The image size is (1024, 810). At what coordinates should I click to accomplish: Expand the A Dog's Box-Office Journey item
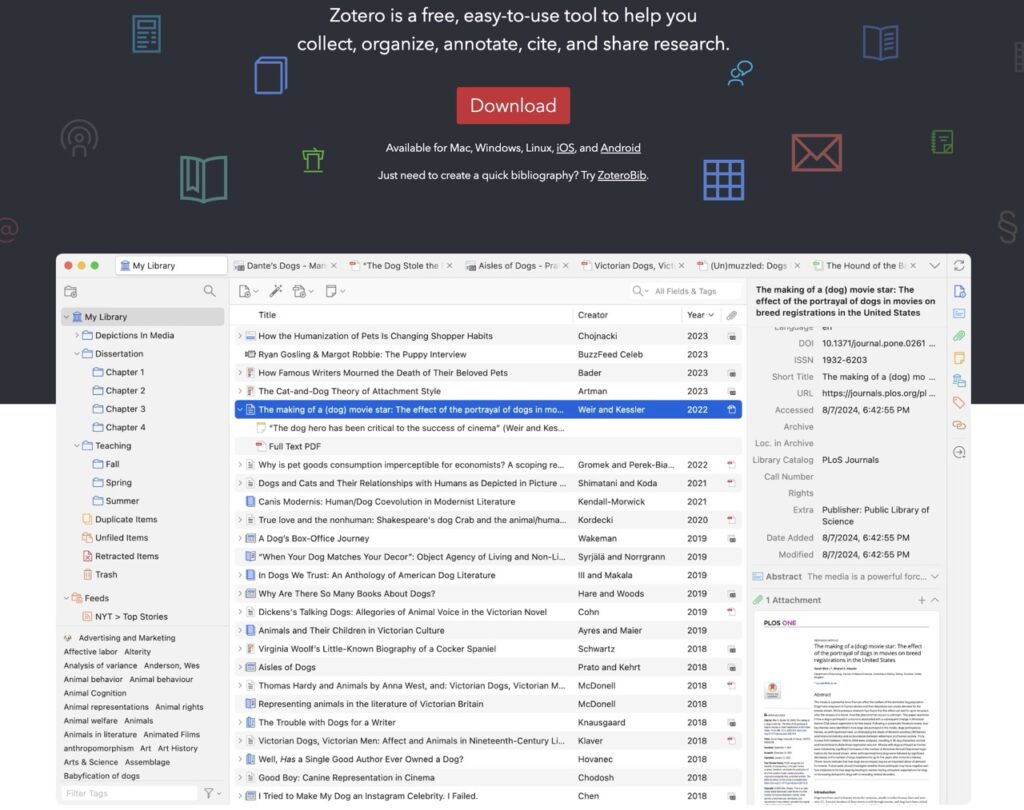[240, 538]
